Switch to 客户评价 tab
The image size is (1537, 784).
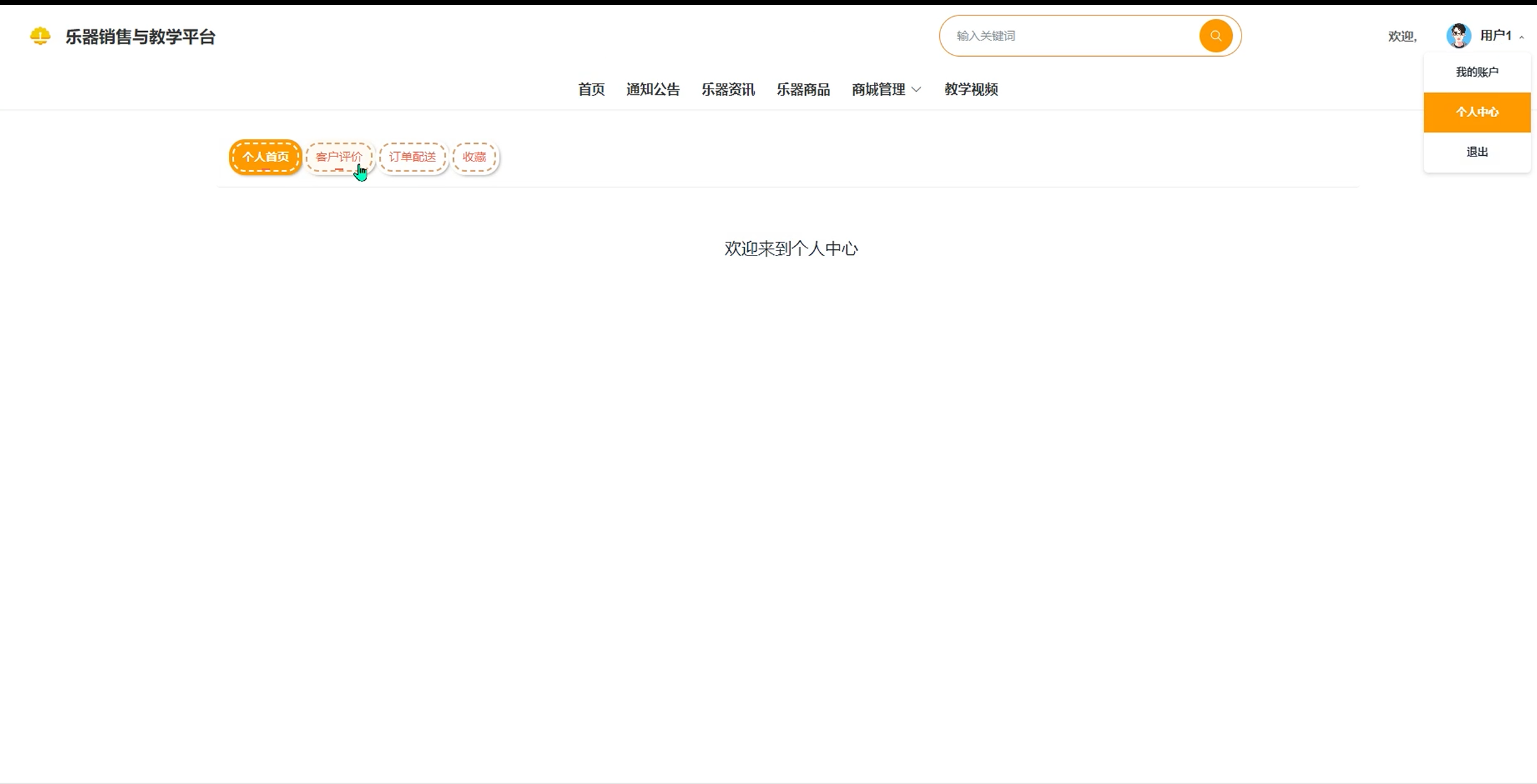[x=338, y=157]
